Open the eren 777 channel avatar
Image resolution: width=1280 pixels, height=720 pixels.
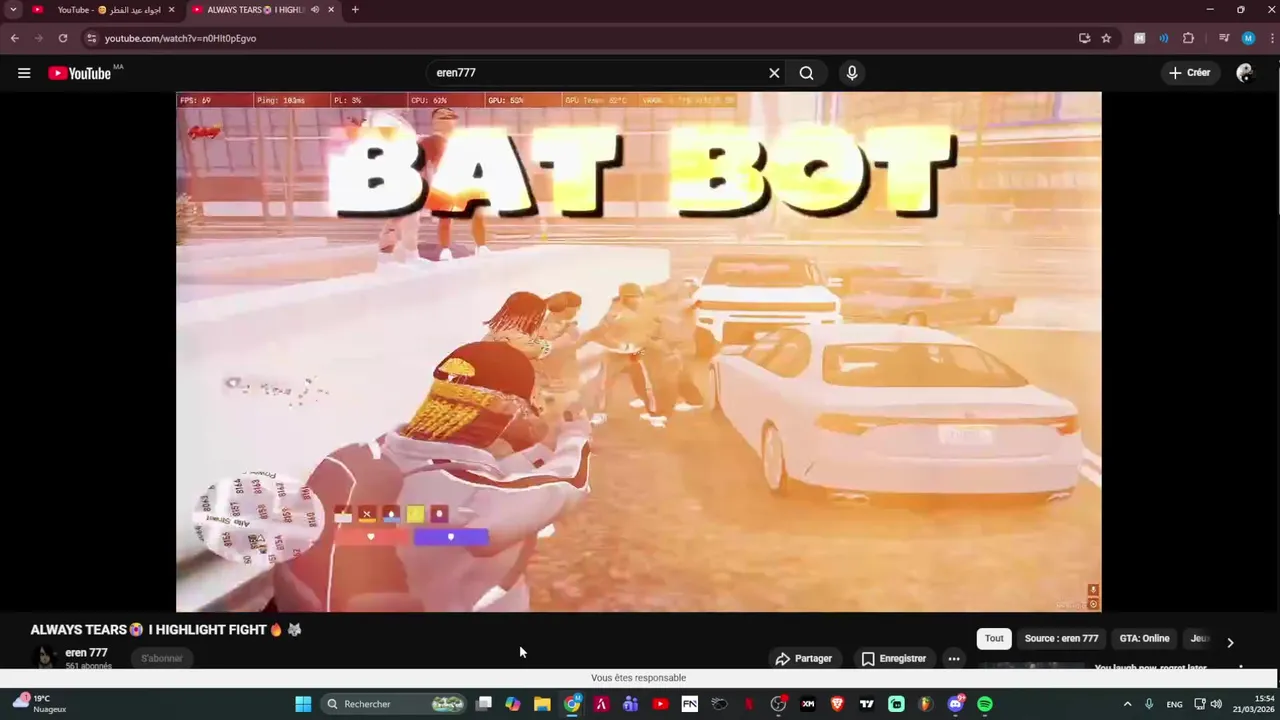pos(44,657)
